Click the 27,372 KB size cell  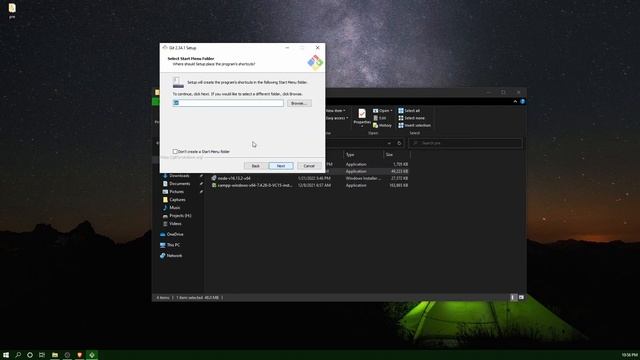click(399, 178)
